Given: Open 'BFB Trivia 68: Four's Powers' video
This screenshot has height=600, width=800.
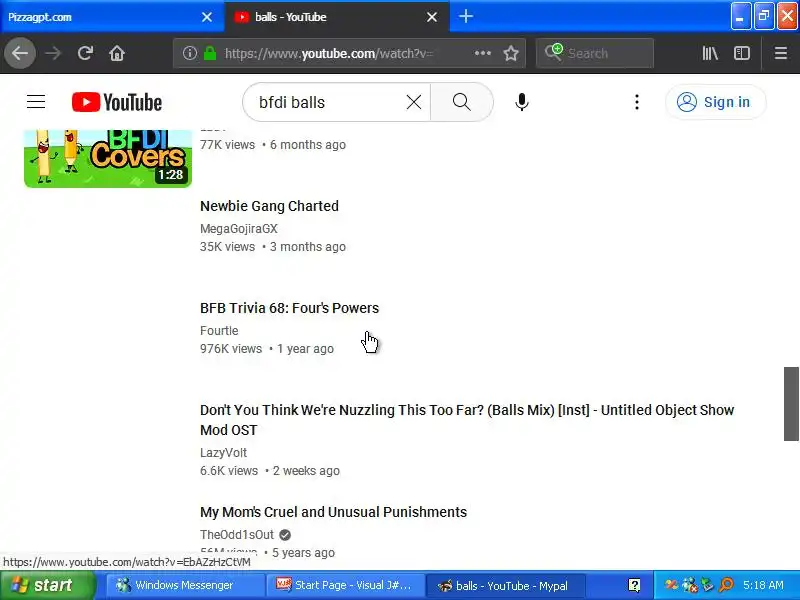Looking at the screenshot, I should pyautogui.click(x=289, y=308).
